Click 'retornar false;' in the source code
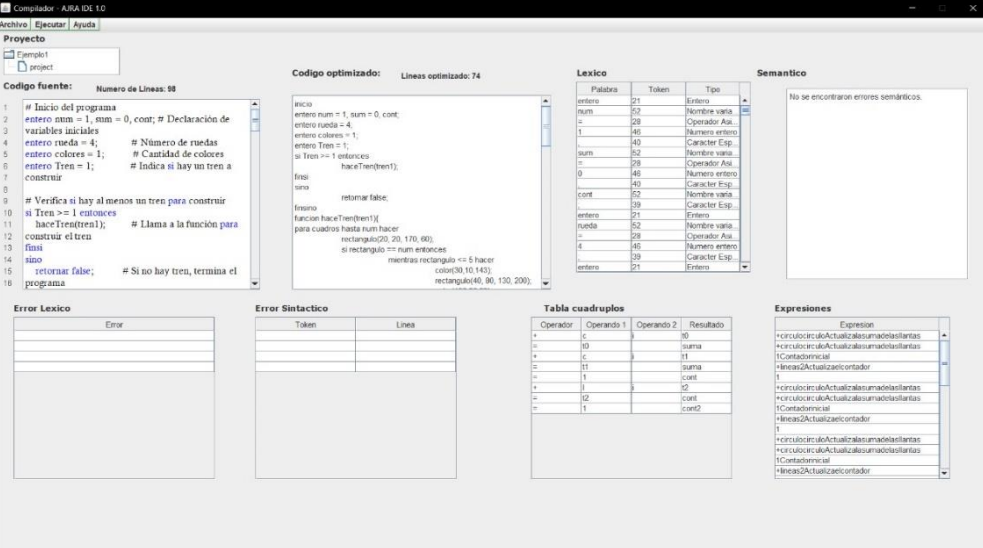This screenshot has width=983, height=548. click(x=64, y=271)
